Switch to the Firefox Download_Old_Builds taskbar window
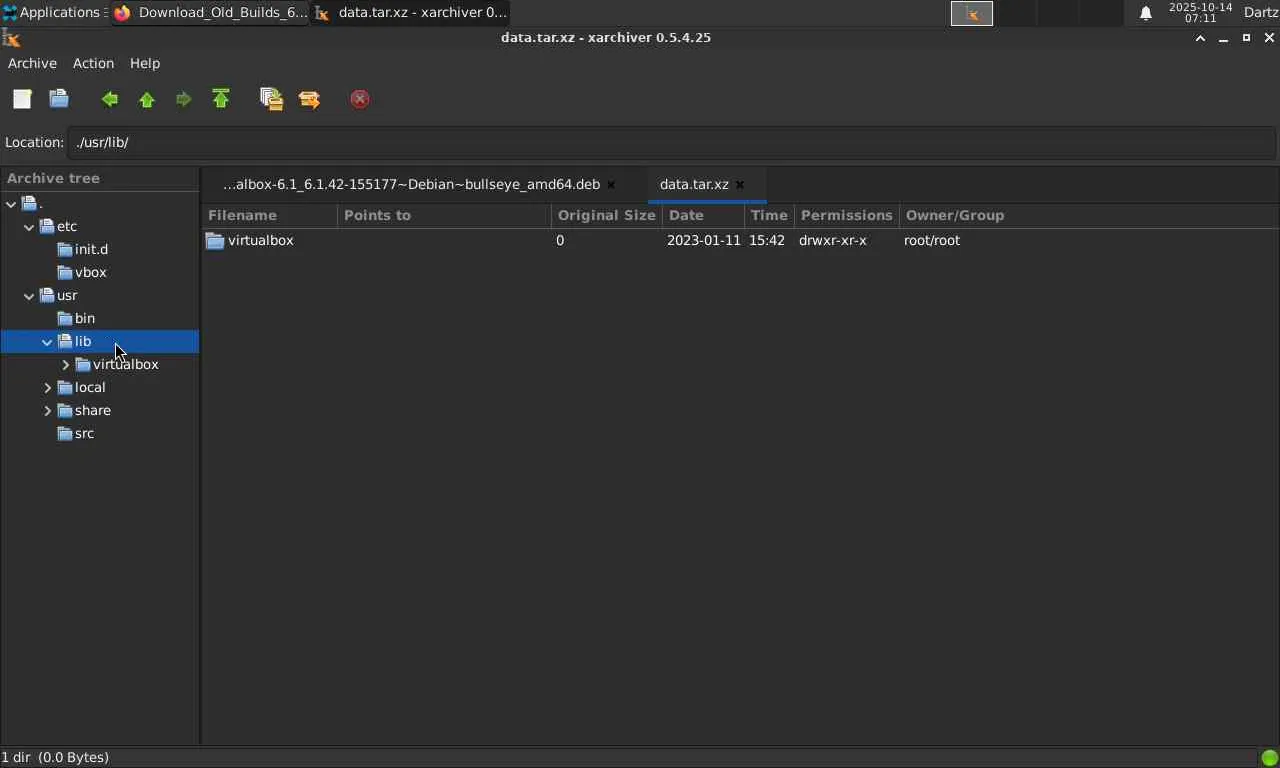 click(x=210, y=13)
